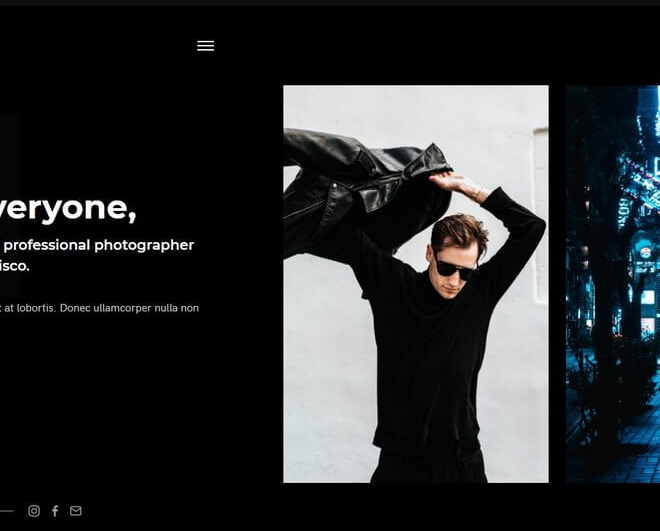Open the hamburger menu

click(205, 45)
